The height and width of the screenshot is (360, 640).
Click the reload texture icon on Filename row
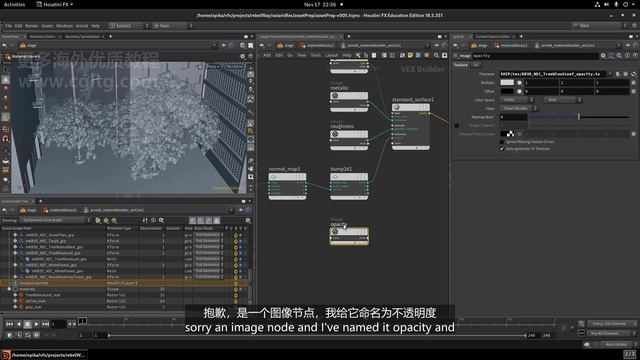[633, 74]
